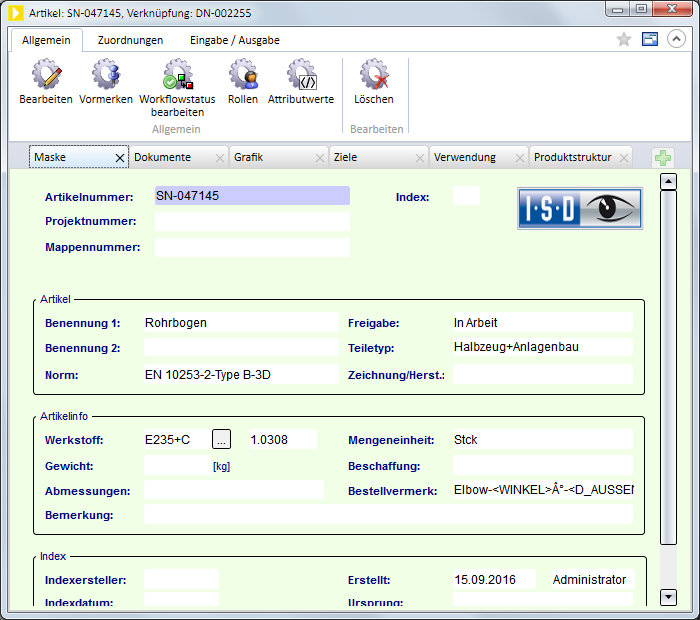Screen dimensions: 700x620
Task: Click the Erstellt date 15.09.2016
Action: (x=494, y=579)
